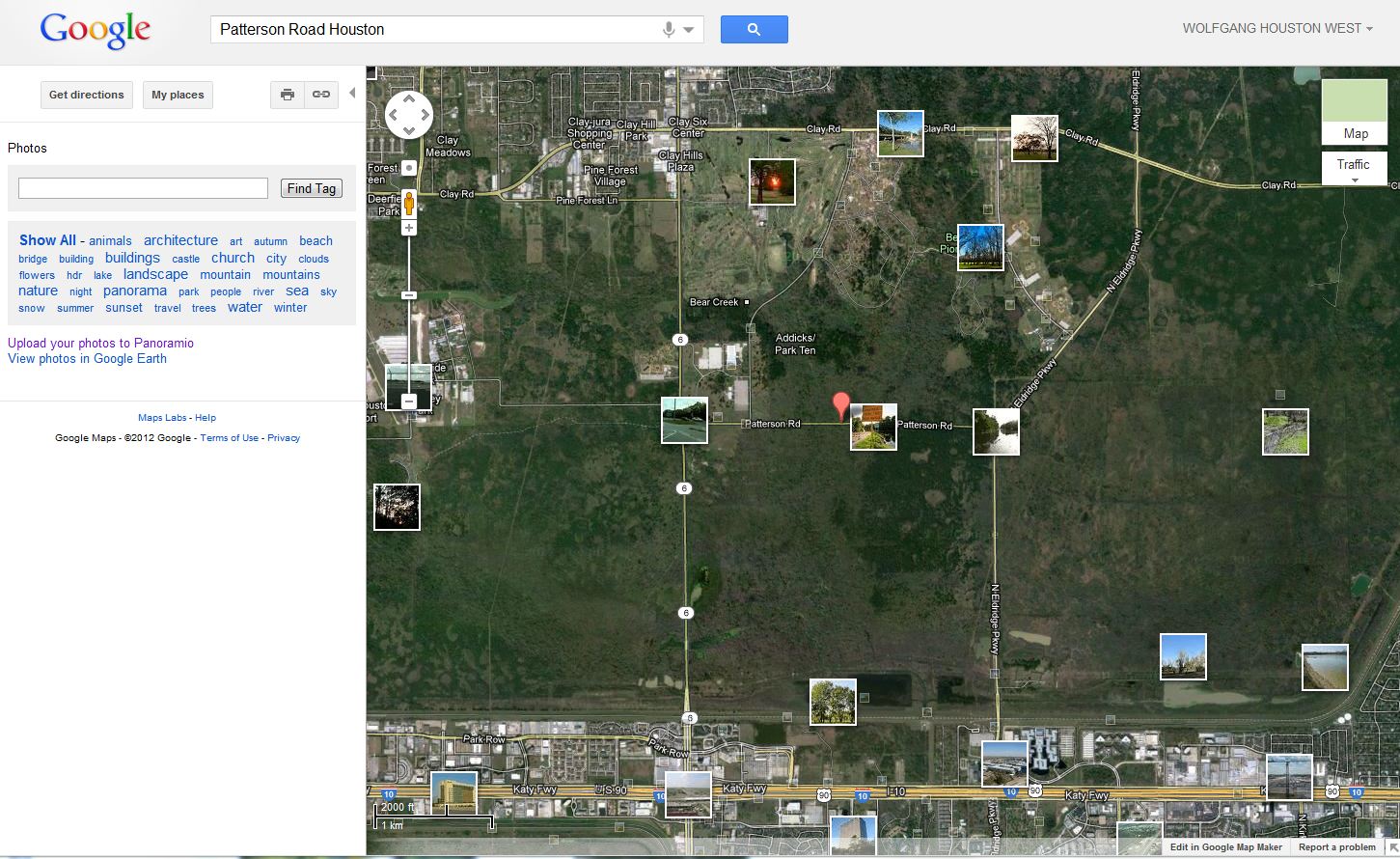Pan the map north using the compass up arrow

(408, 98)
